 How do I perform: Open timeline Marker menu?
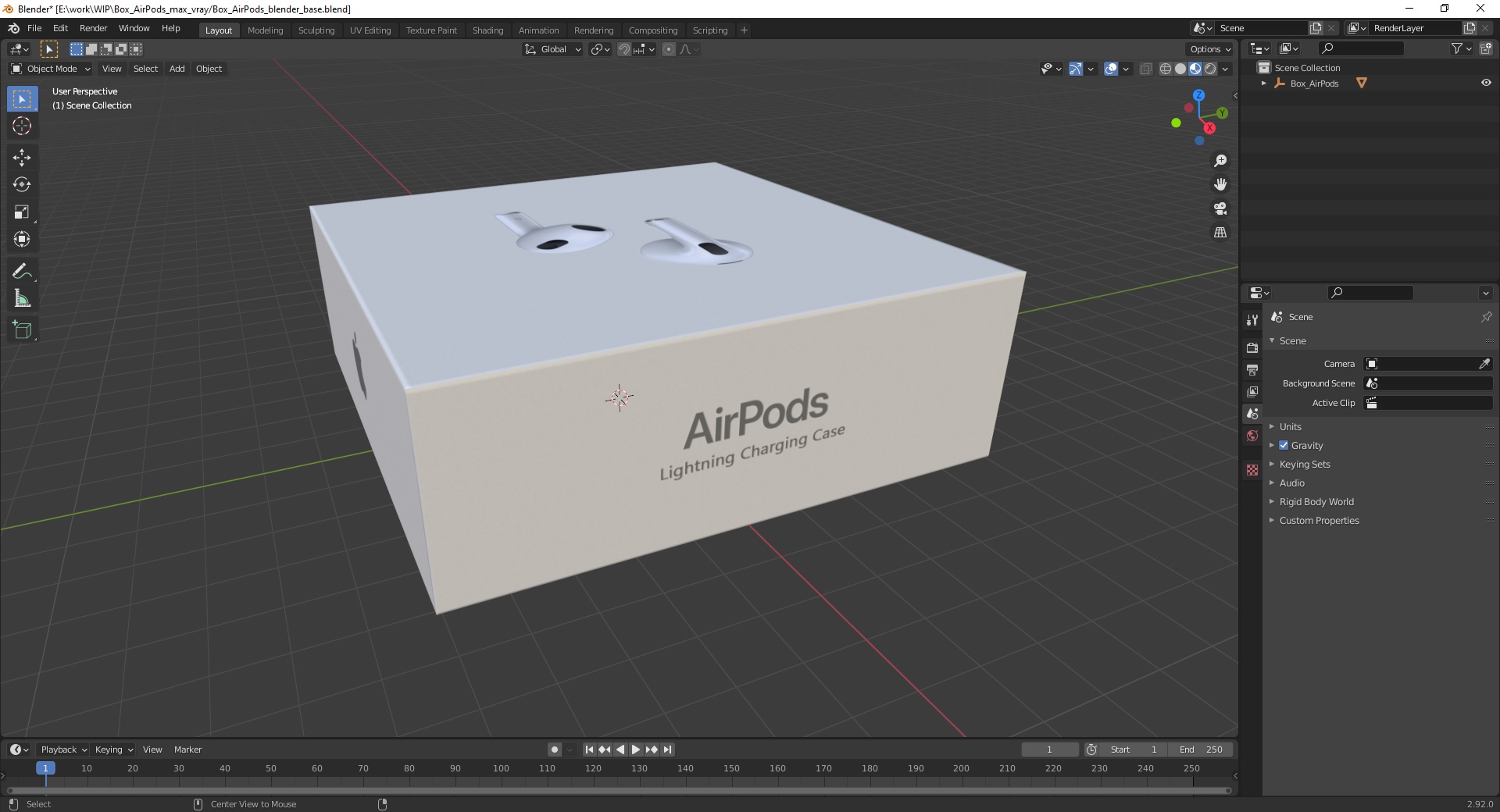click(x=187, y=750)
